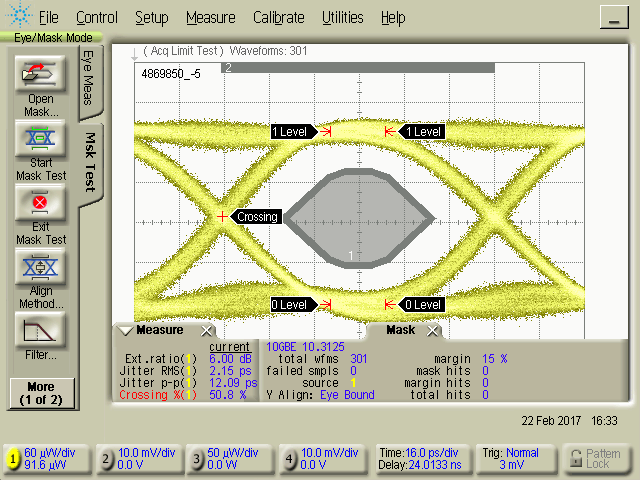640x480 pixels.
Task: Open the Calibrate menu
Action: pyautogui.click(x=280, y=18)
